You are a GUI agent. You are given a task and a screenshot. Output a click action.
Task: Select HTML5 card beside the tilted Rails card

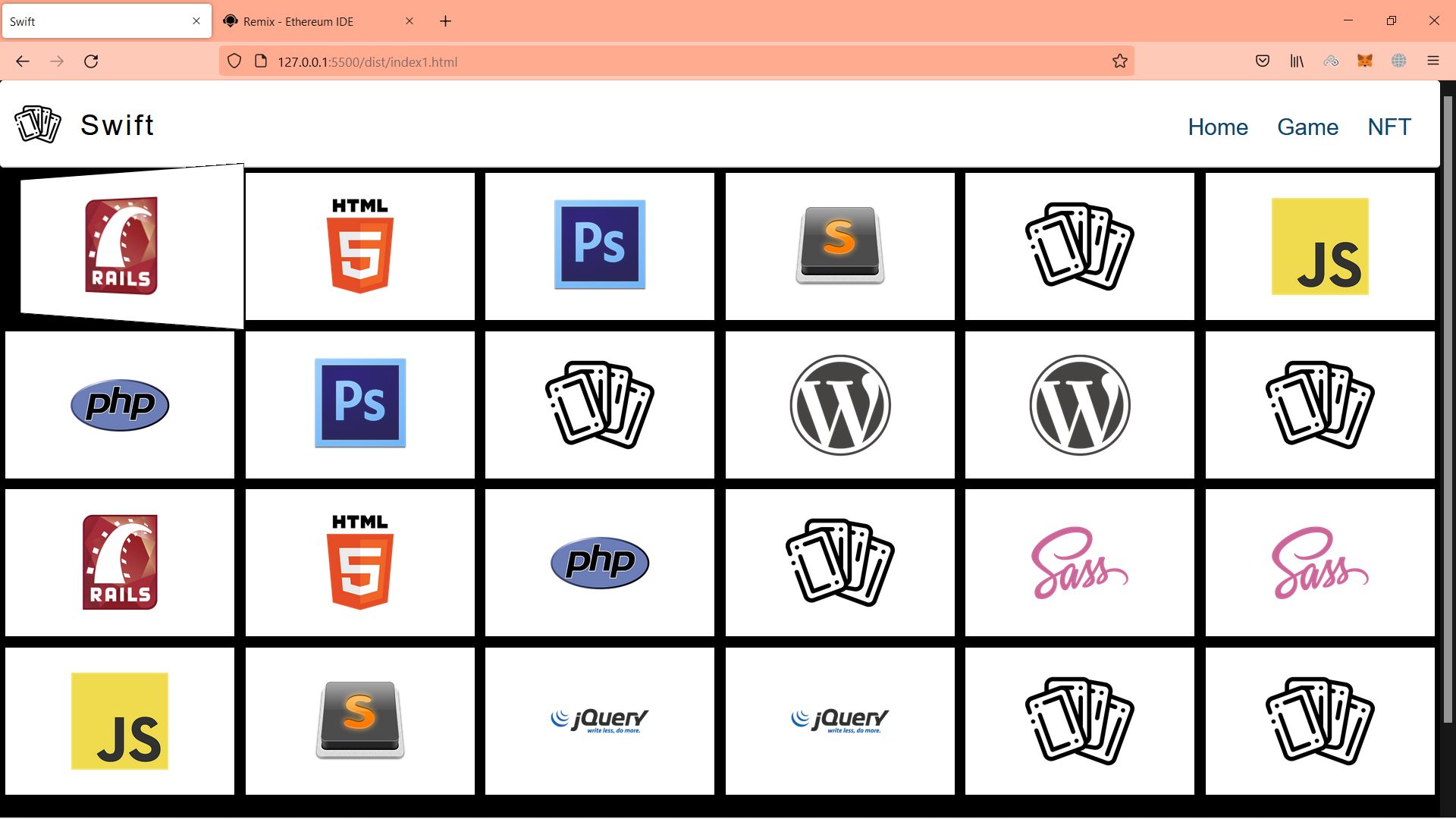click(360, 246)
